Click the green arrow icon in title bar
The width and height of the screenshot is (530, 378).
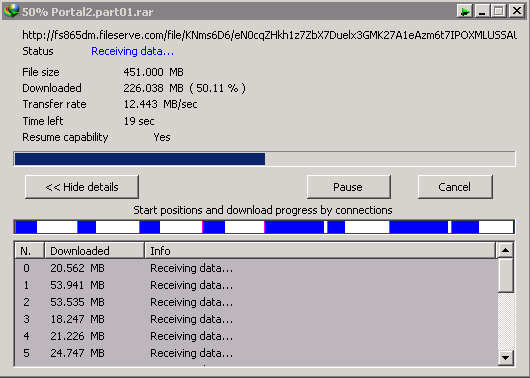point(465,11)
